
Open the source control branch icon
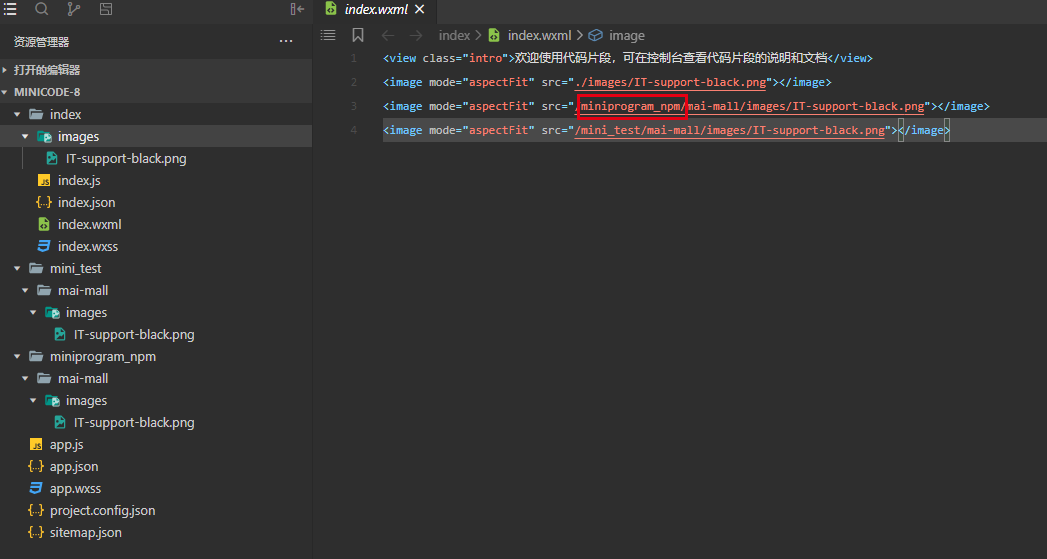[73, 9]
